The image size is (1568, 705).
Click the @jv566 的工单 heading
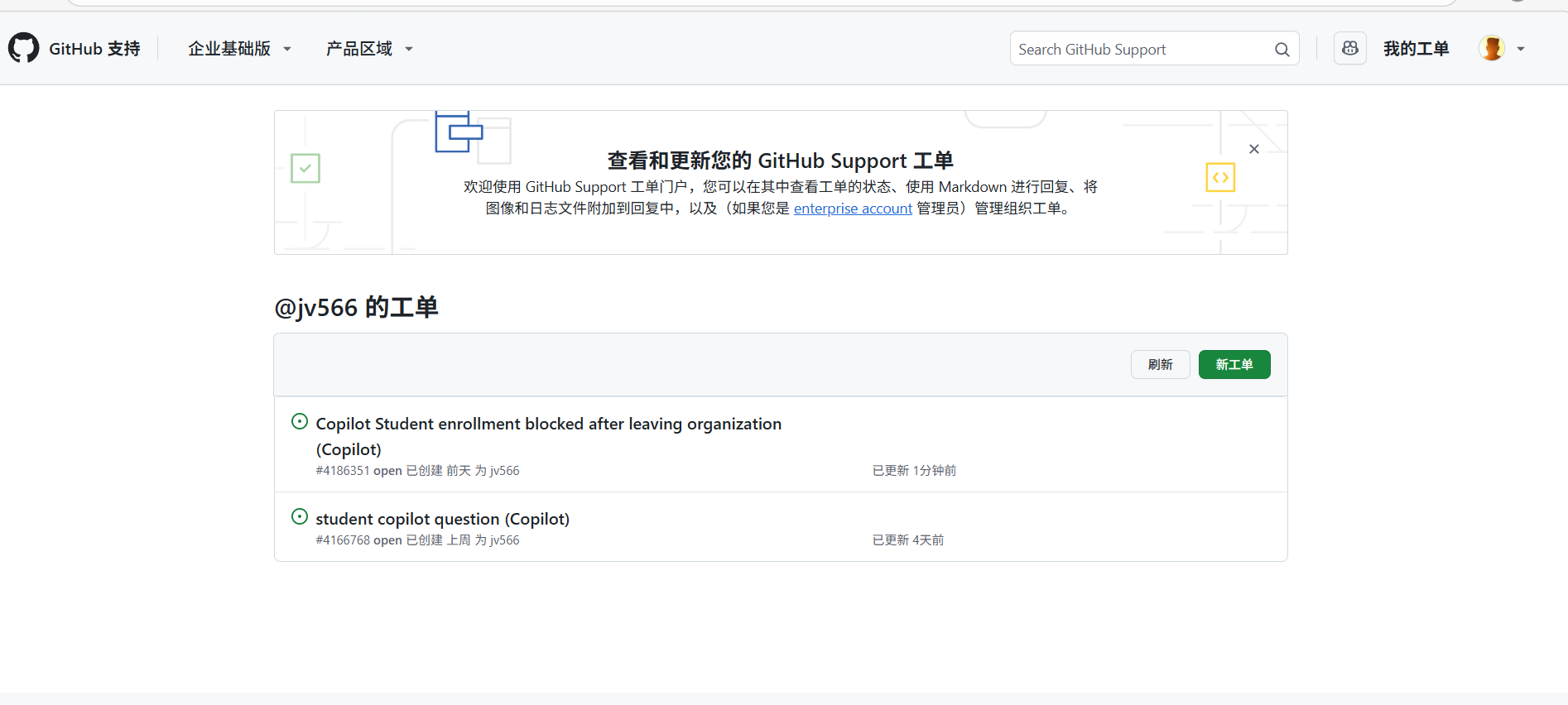(x=356, y=308)
